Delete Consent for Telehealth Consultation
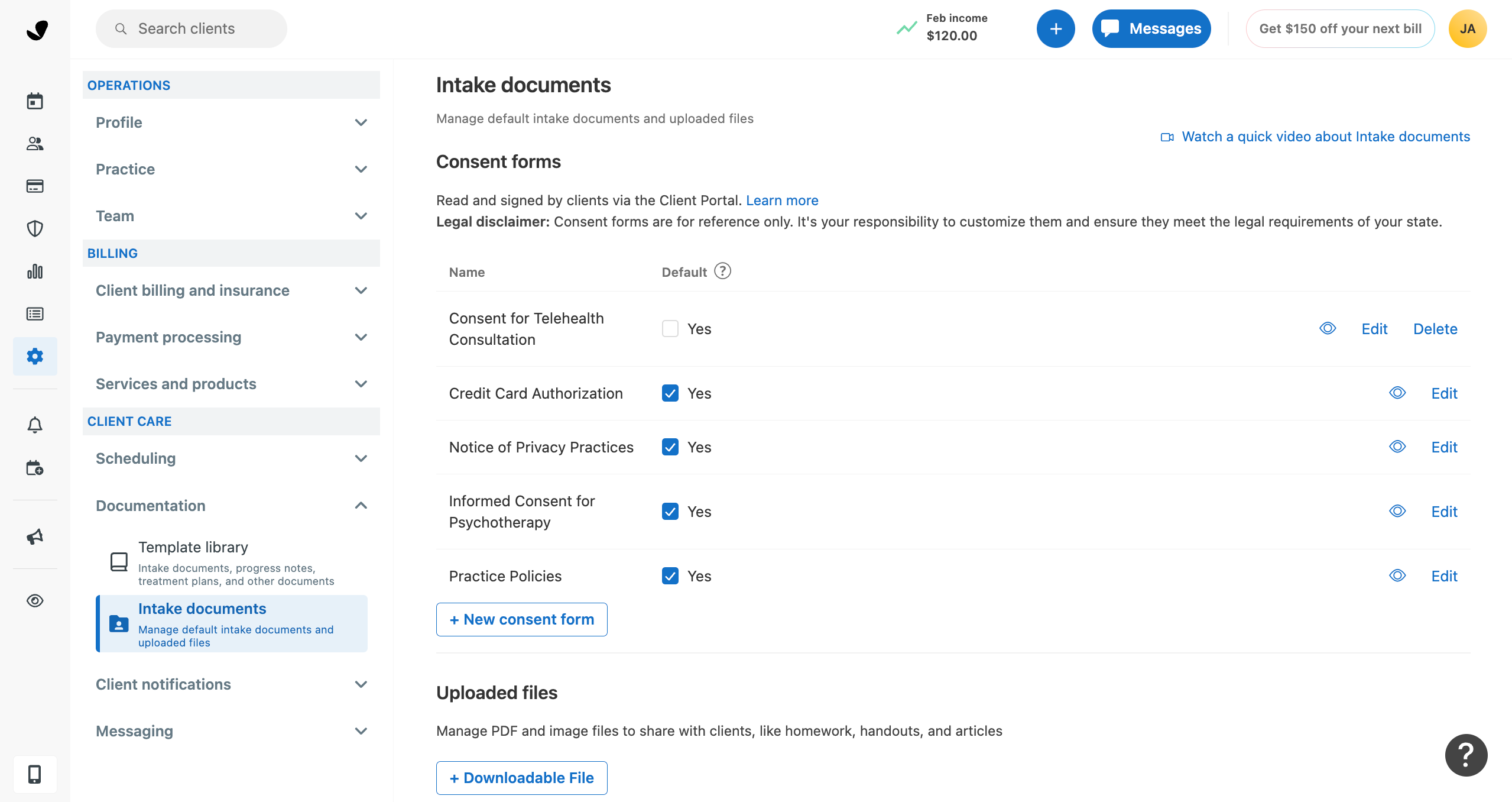 click(1435, 329)
